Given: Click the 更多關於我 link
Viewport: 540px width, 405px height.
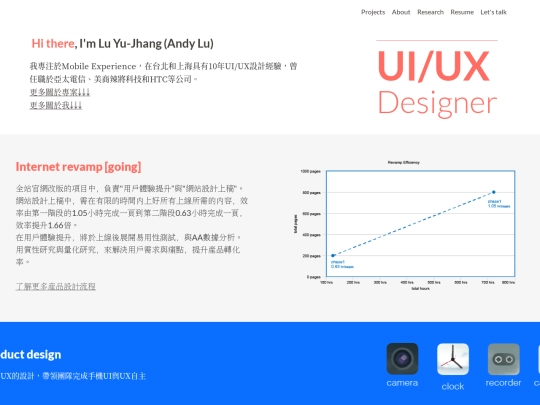Looking at the screenshot, I should [x=55, y=105].
